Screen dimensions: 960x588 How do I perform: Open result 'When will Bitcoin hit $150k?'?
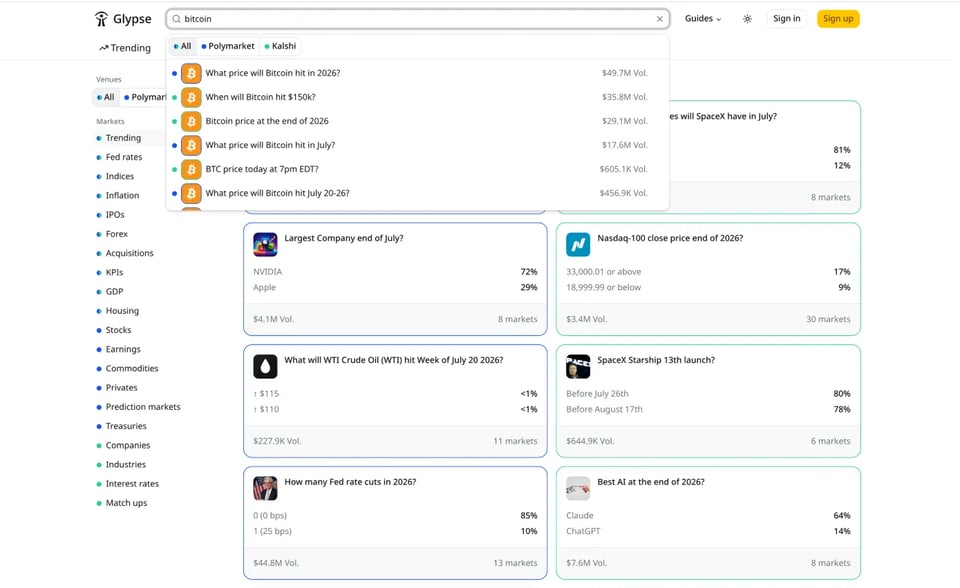[x=418, y=97]
